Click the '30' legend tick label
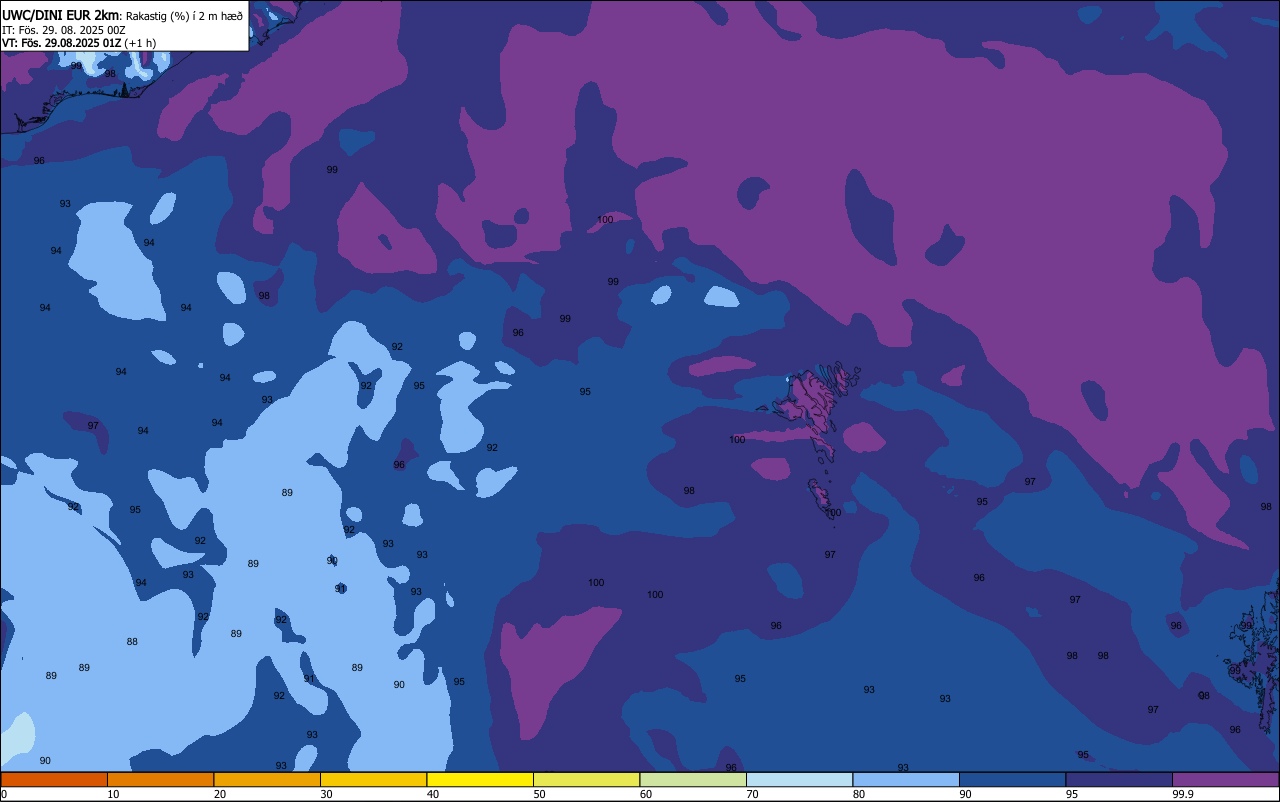Screen dimensions: 1280x802 tap(326, 794)
